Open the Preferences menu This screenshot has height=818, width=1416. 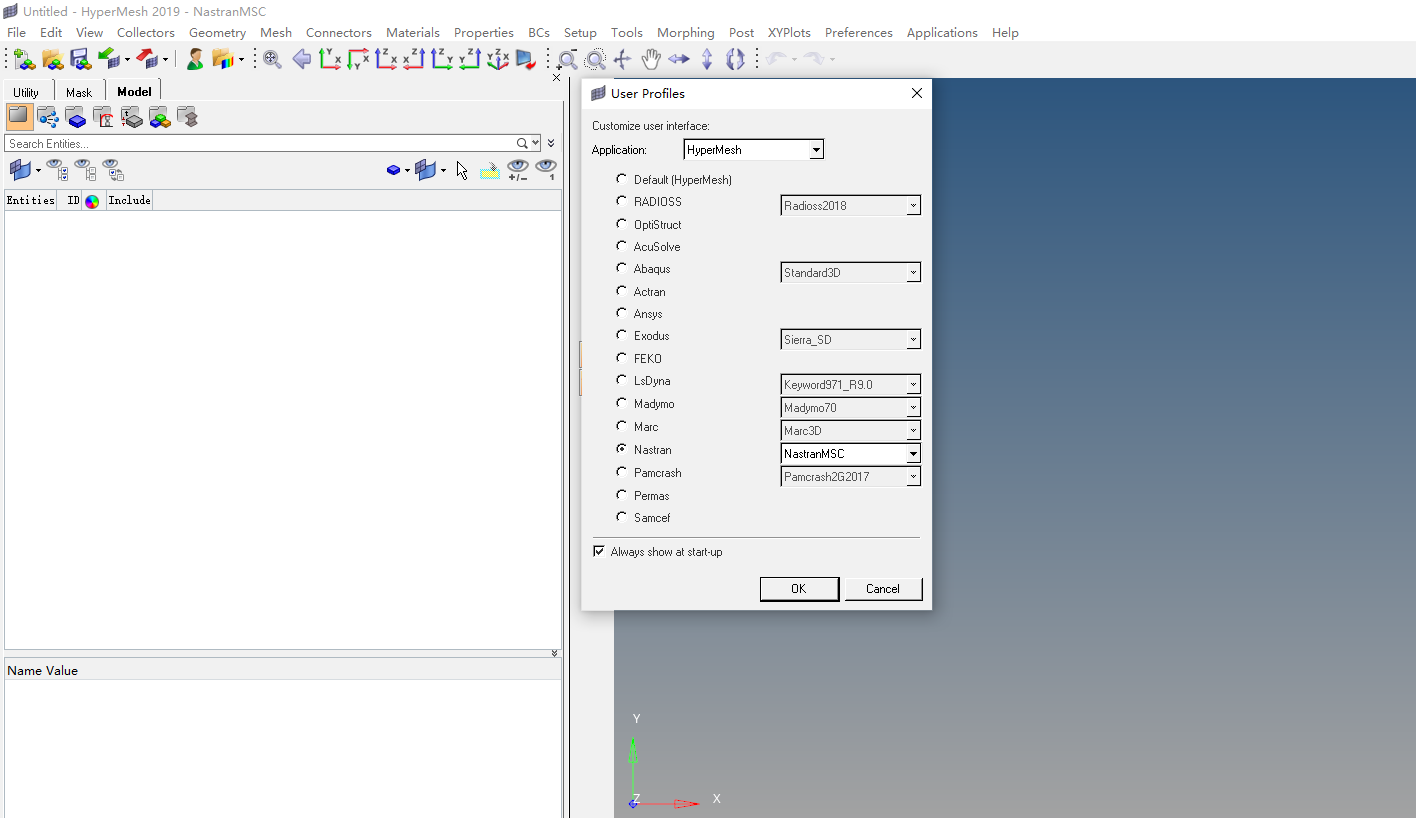coord(859,32)
